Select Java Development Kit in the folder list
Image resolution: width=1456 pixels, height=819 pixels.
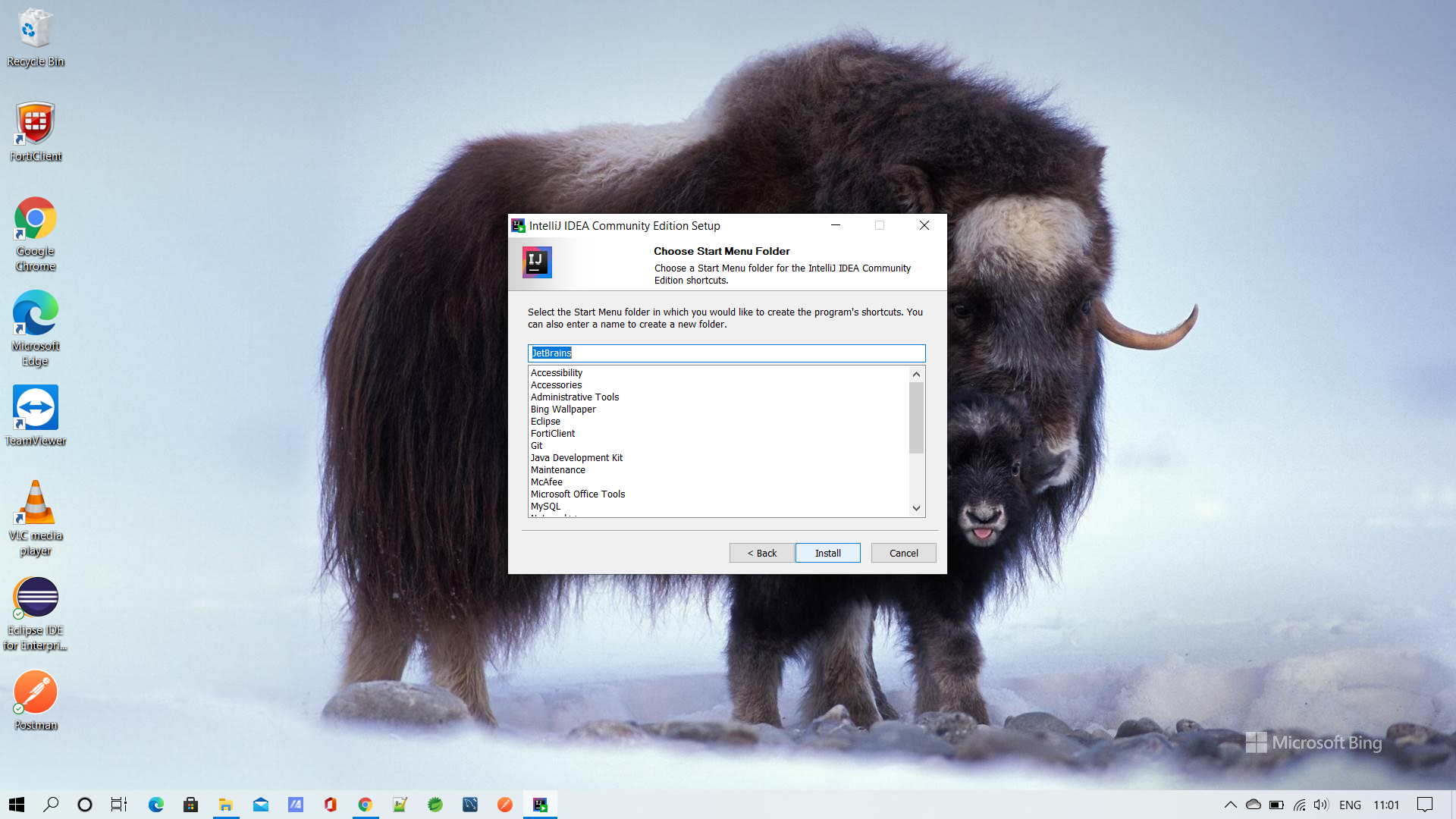coord(576,457)
